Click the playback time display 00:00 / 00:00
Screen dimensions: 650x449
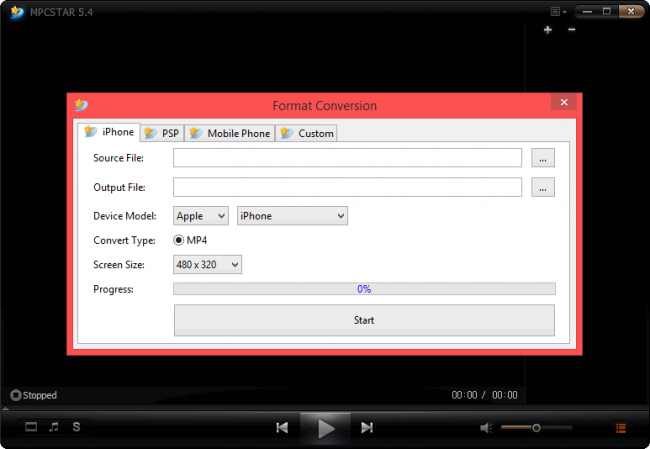[x=484, y=395]
